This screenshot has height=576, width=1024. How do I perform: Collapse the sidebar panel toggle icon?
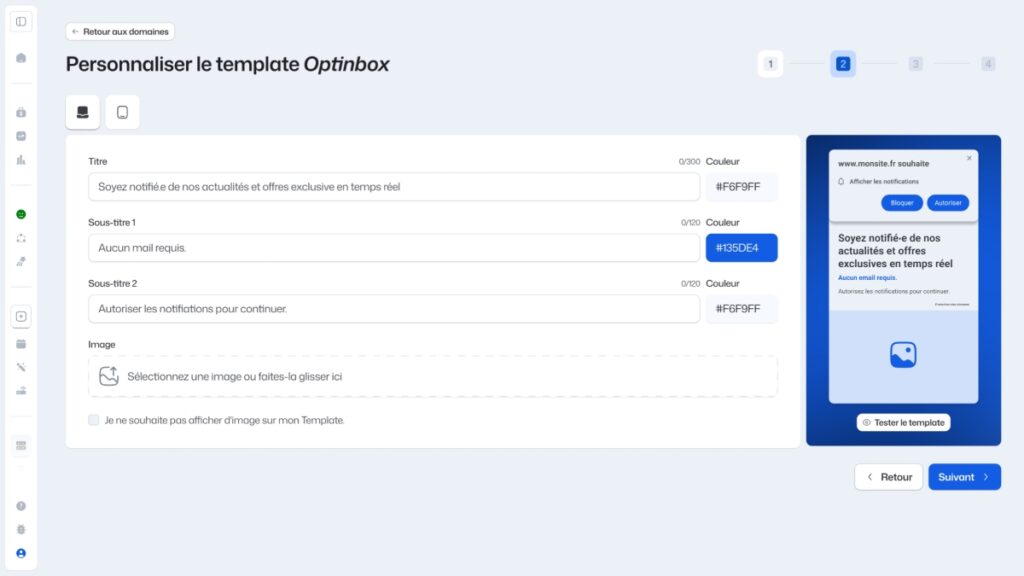pos(21,21)
